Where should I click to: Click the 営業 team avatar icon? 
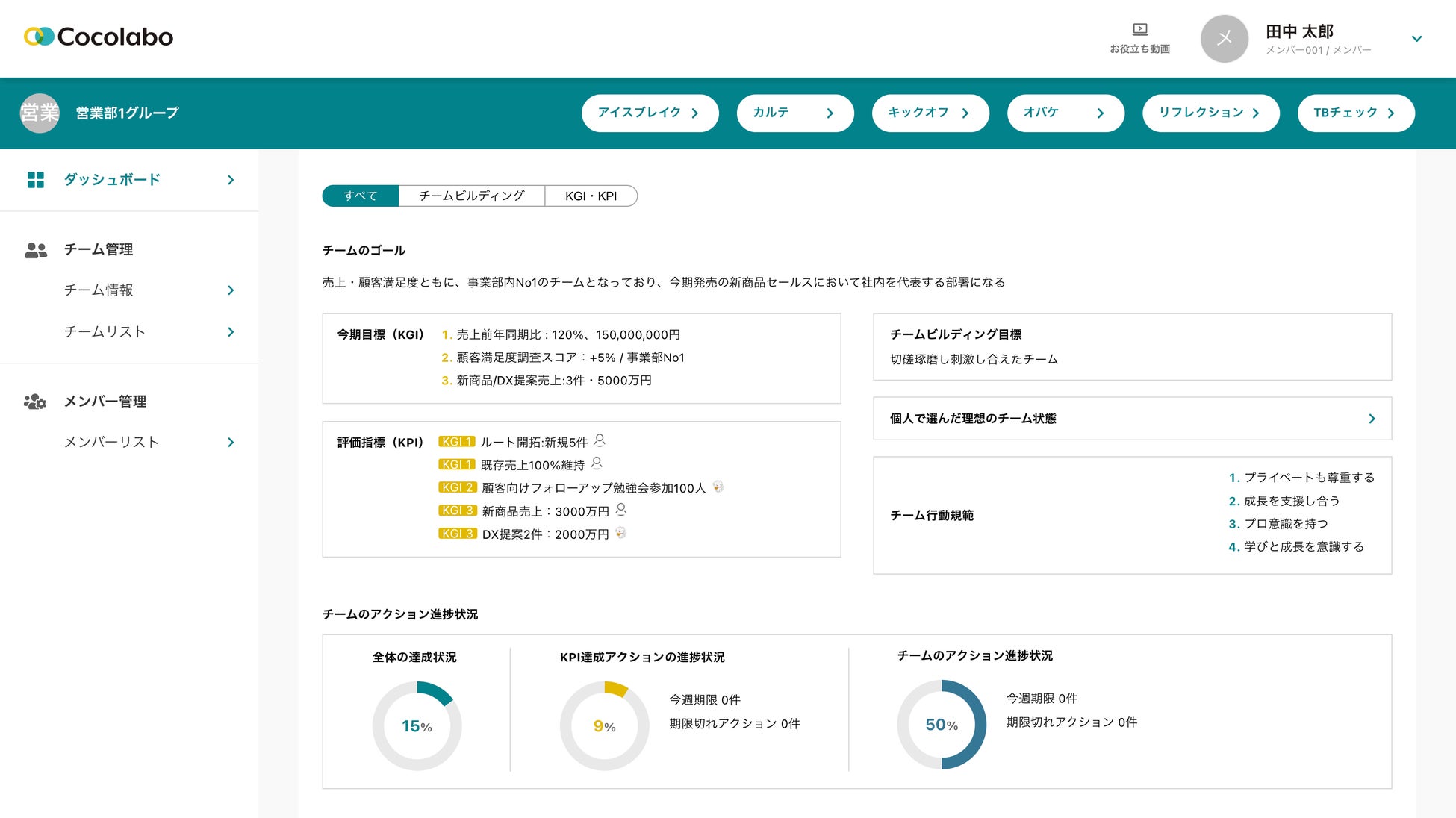pos(40,113)
